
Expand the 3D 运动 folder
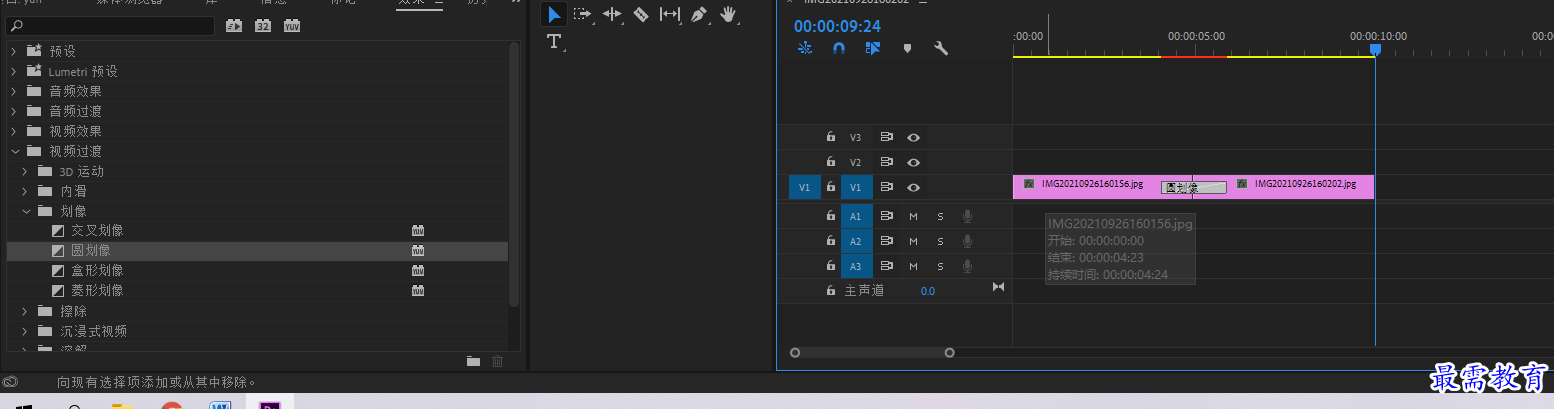(26, 171)
